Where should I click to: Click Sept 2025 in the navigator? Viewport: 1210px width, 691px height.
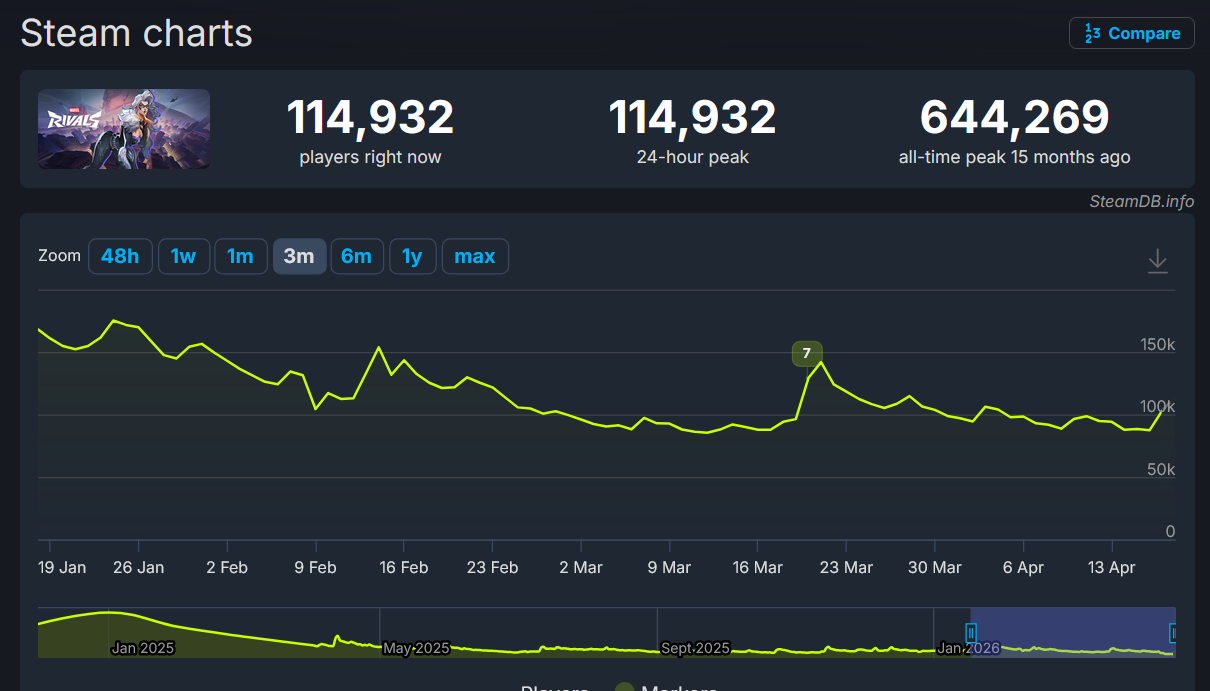point(696,648)
